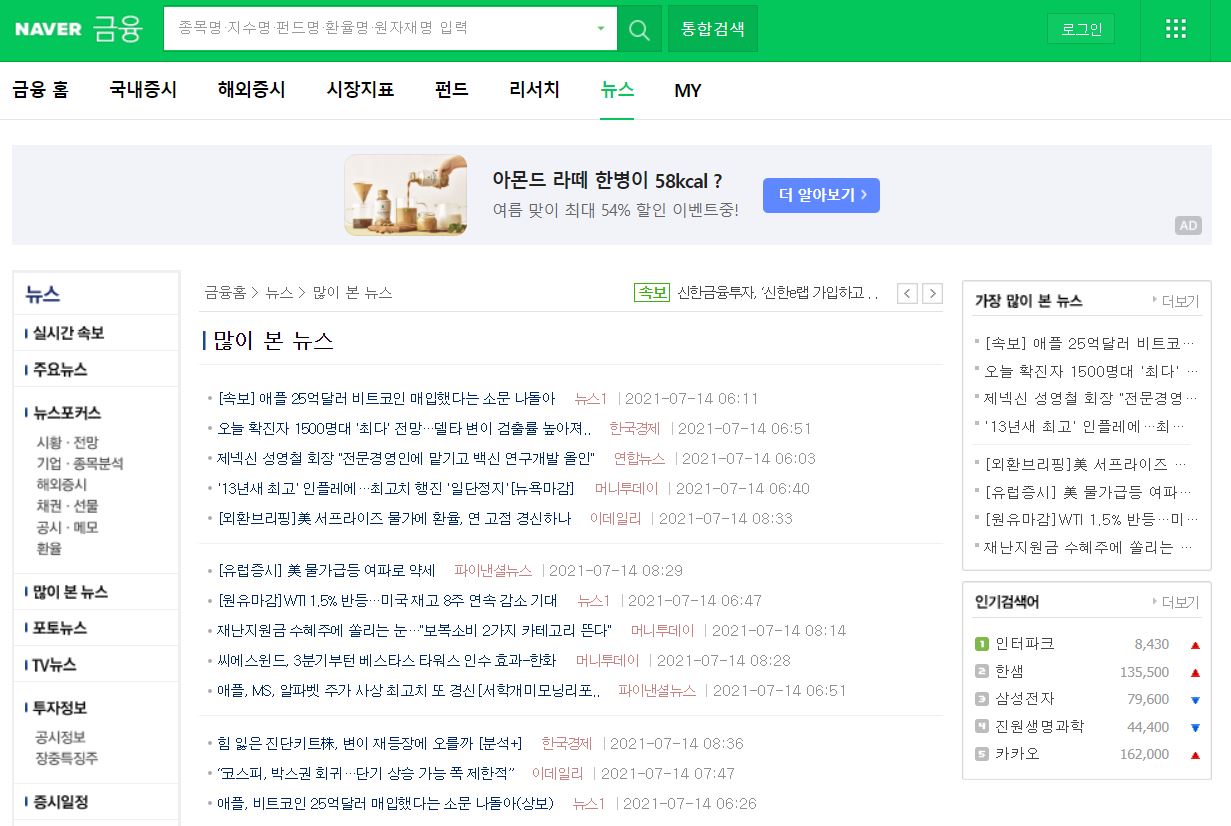
Task: Open 카카오 in popular searches
Action: tap(1017, 754)
